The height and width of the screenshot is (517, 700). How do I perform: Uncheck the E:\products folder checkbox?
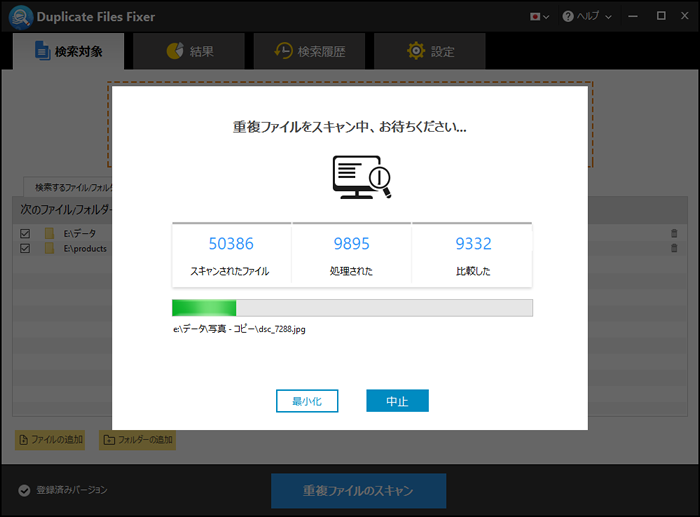pos(25,248)
